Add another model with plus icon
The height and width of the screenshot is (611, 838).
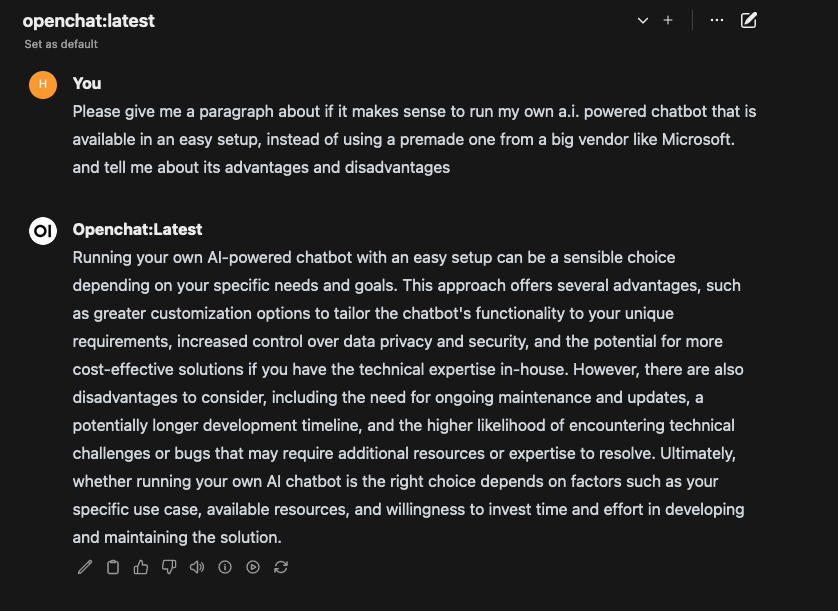click(668, 20)
